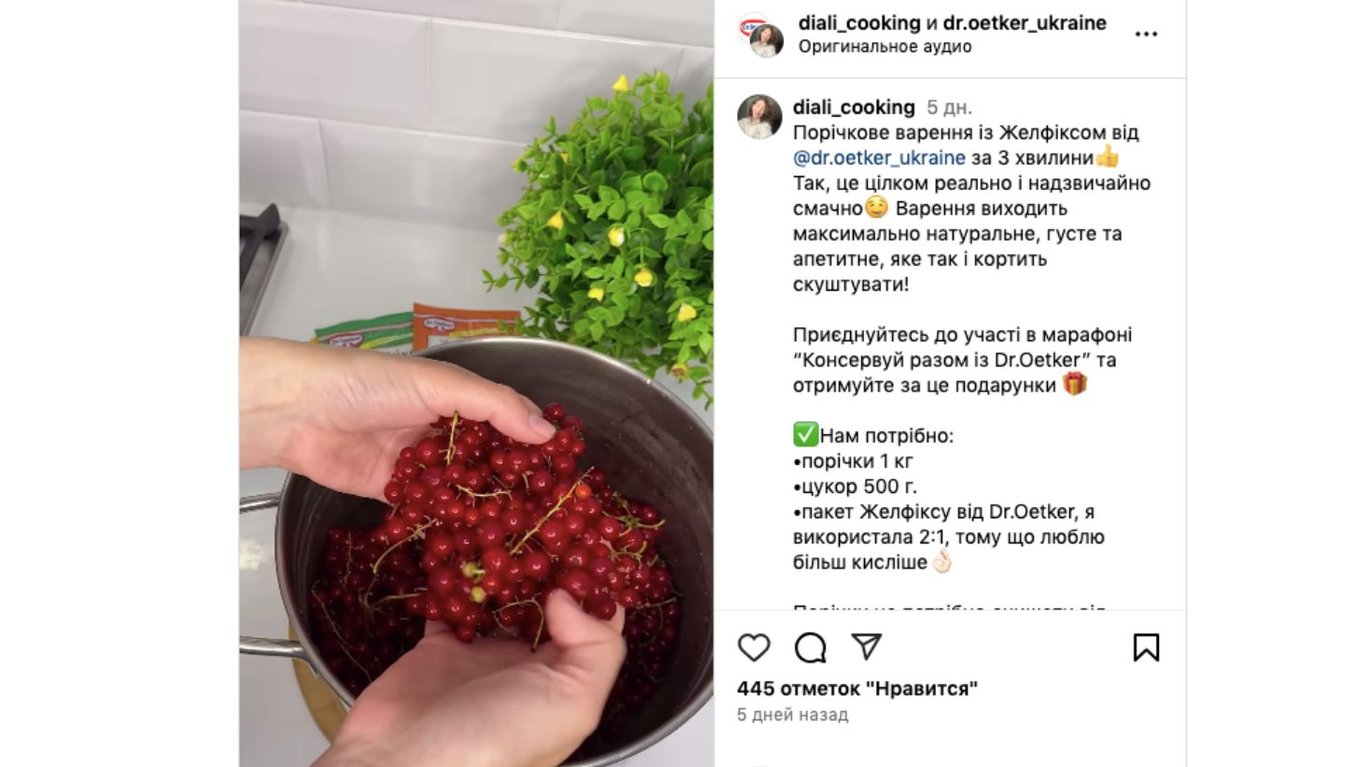Screen dimensions: 1366x767
Task: Like the post with the heart icon
Action: 754,648
